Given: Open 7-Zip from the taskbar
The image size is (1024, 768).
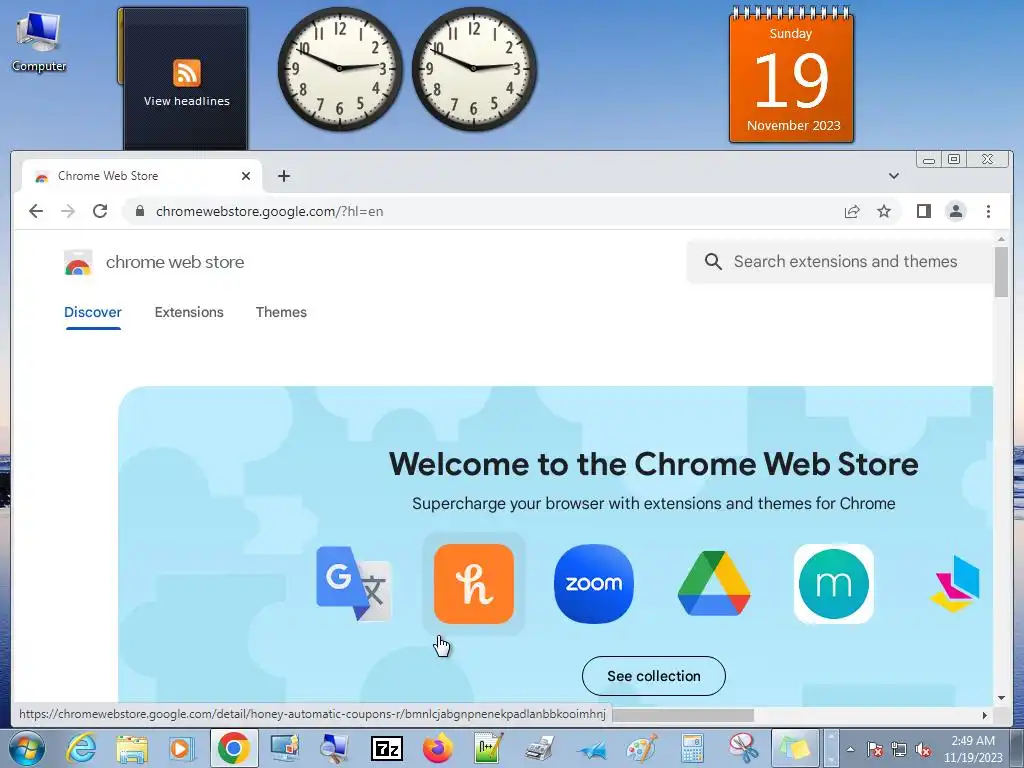Looking at the screenshot, I should point(387,749).
